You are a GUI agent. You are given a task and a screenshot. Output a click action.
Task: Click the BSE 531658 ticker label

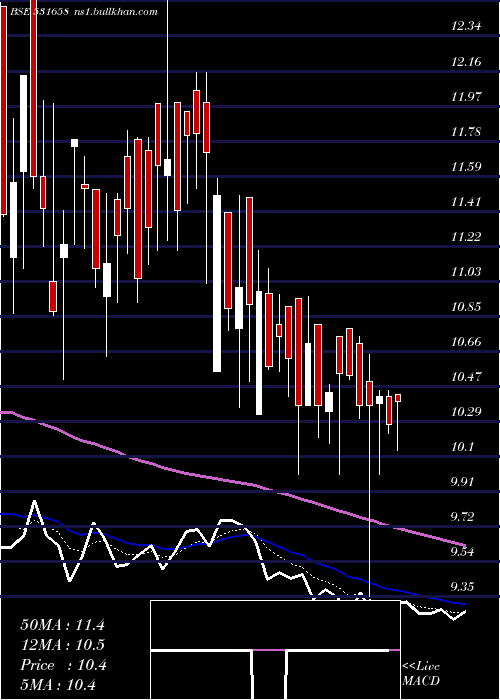click(38, 11)
